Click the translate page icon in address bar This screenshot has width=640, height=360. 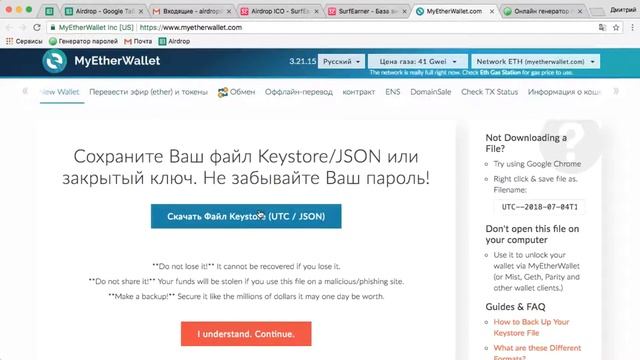coord(602,27)
